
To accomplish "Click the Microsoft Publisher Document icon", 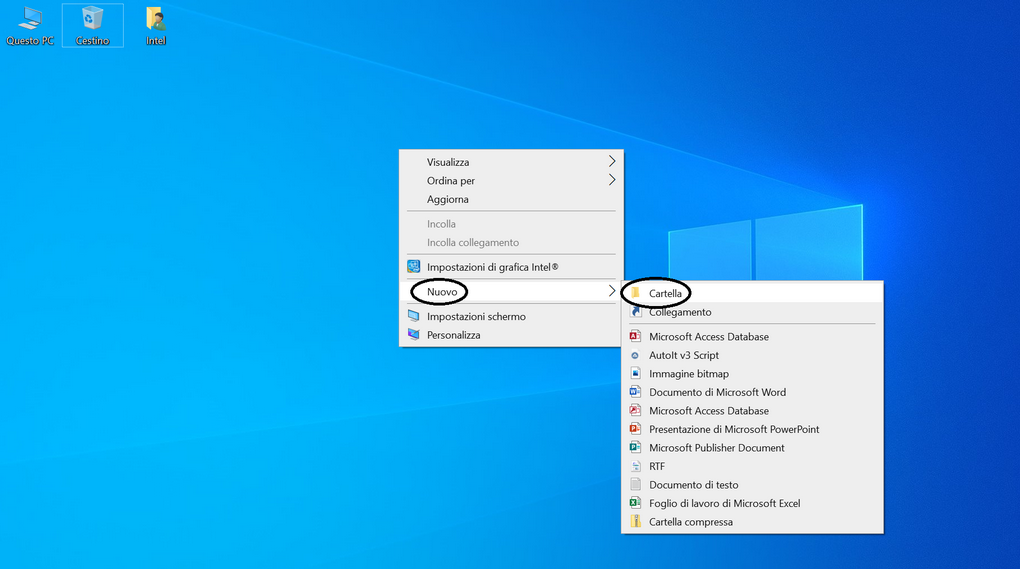I will 636,447.
